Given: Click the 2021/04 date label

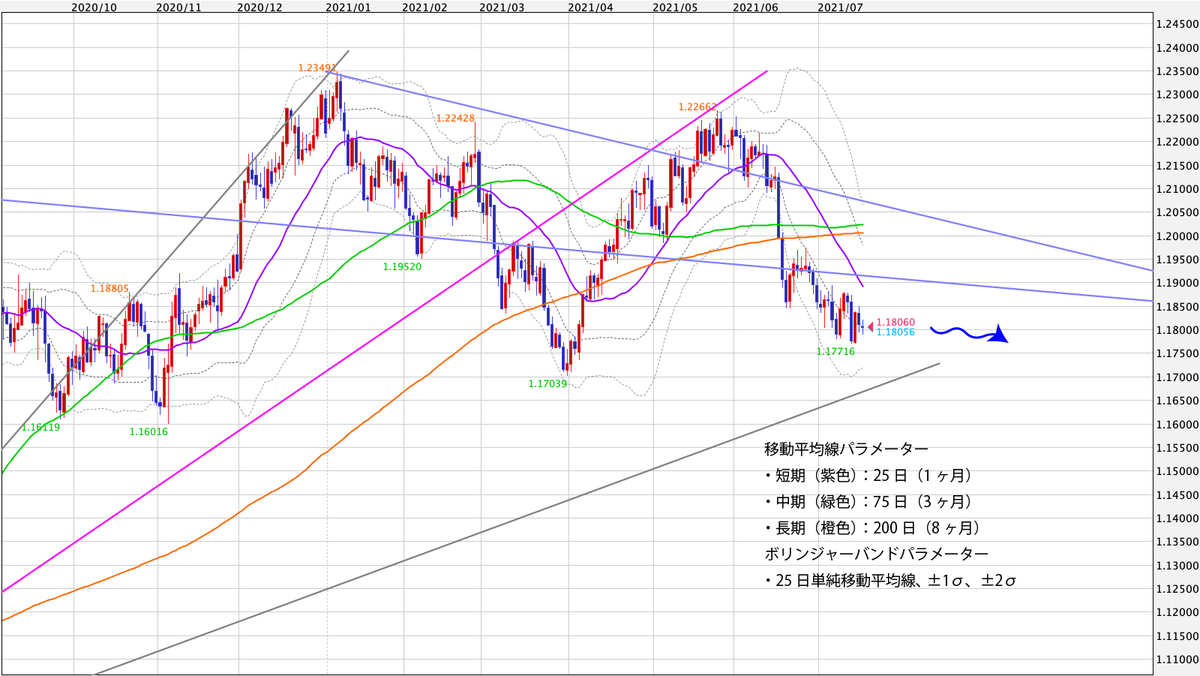Looking at the screenshot, I should point(590,6).
